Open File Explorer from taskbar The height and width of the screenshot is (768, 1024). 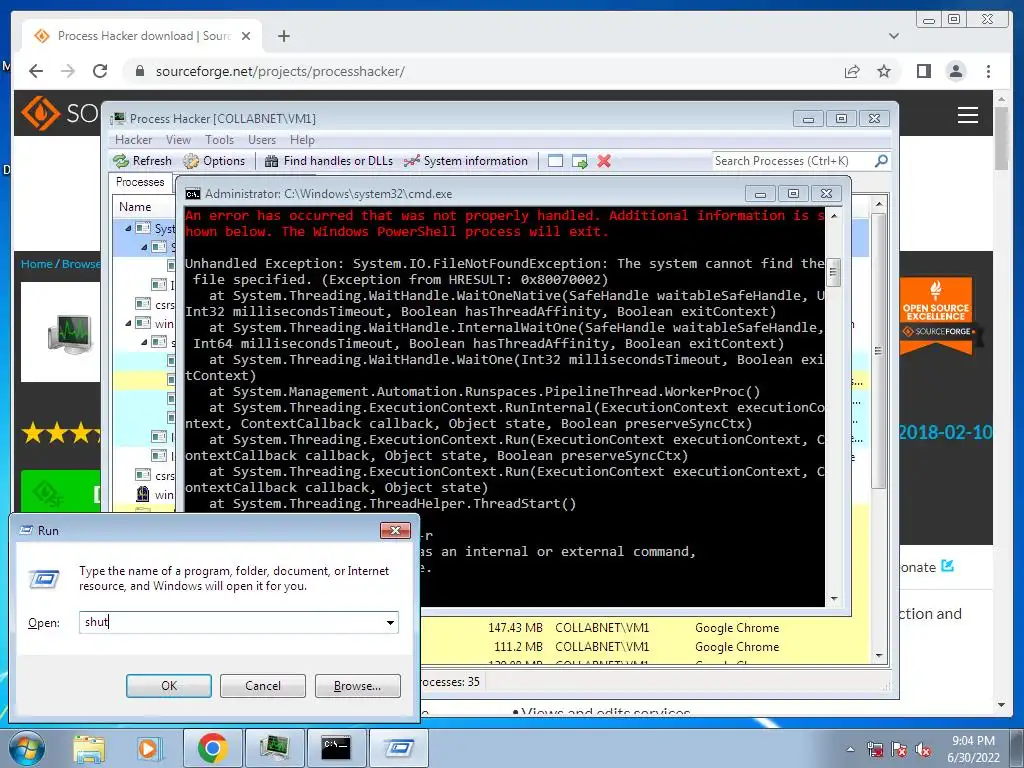(89, 748)
